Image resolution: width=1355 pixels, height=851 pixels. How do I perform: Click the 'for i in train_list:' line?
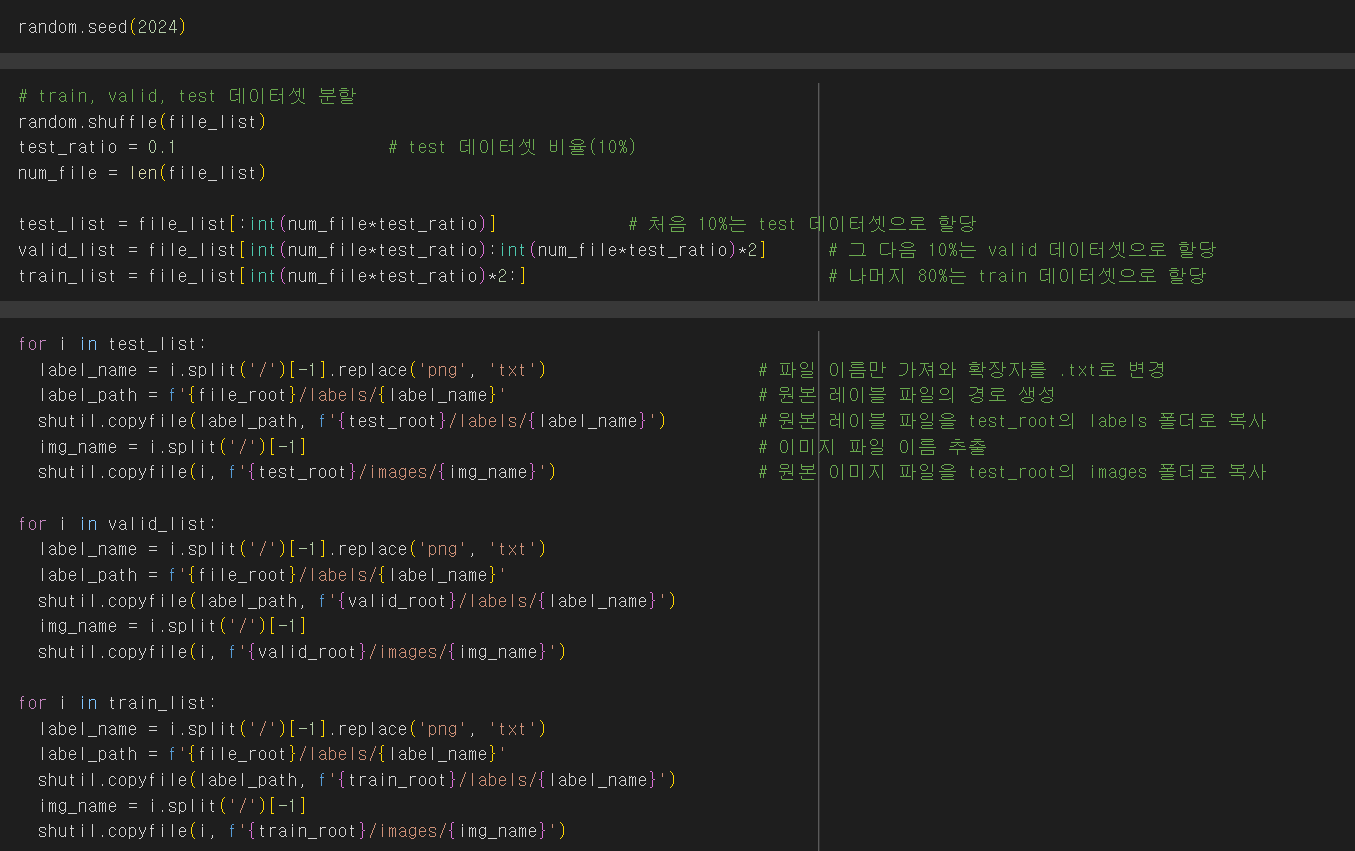(117, 703)
